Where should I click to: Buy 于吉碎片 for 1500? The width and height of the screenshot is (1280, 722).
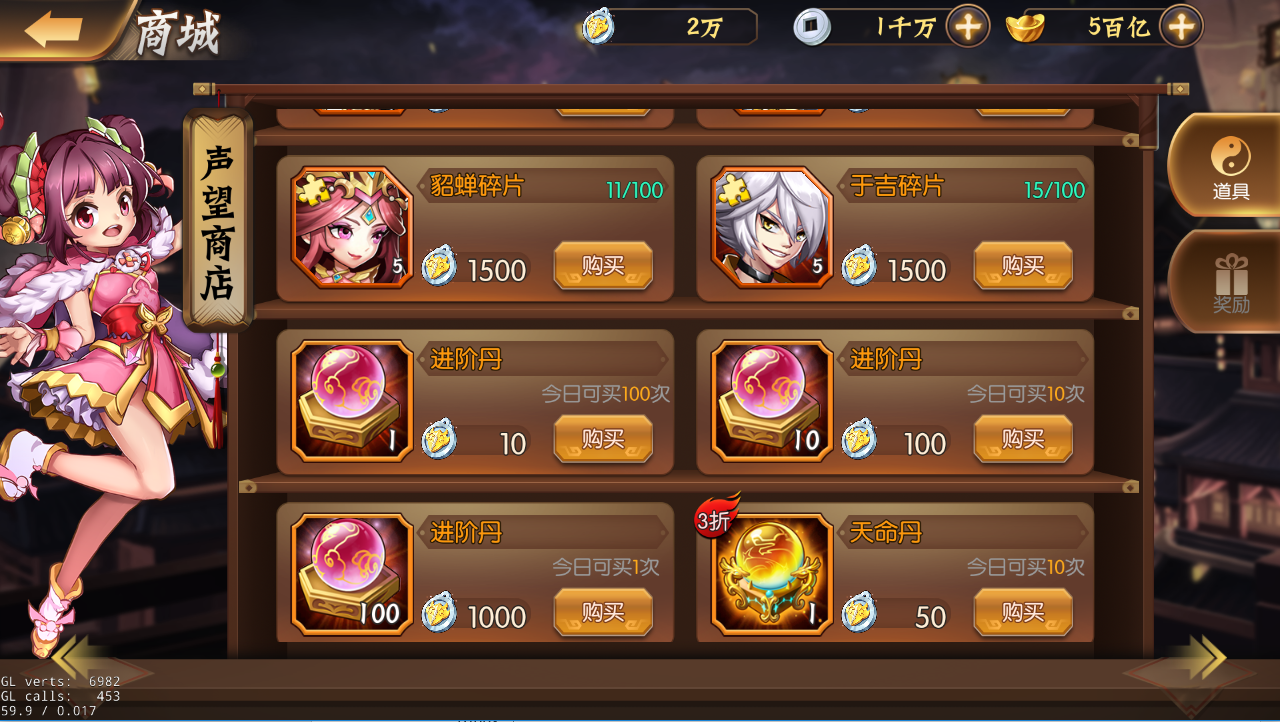1023,266
